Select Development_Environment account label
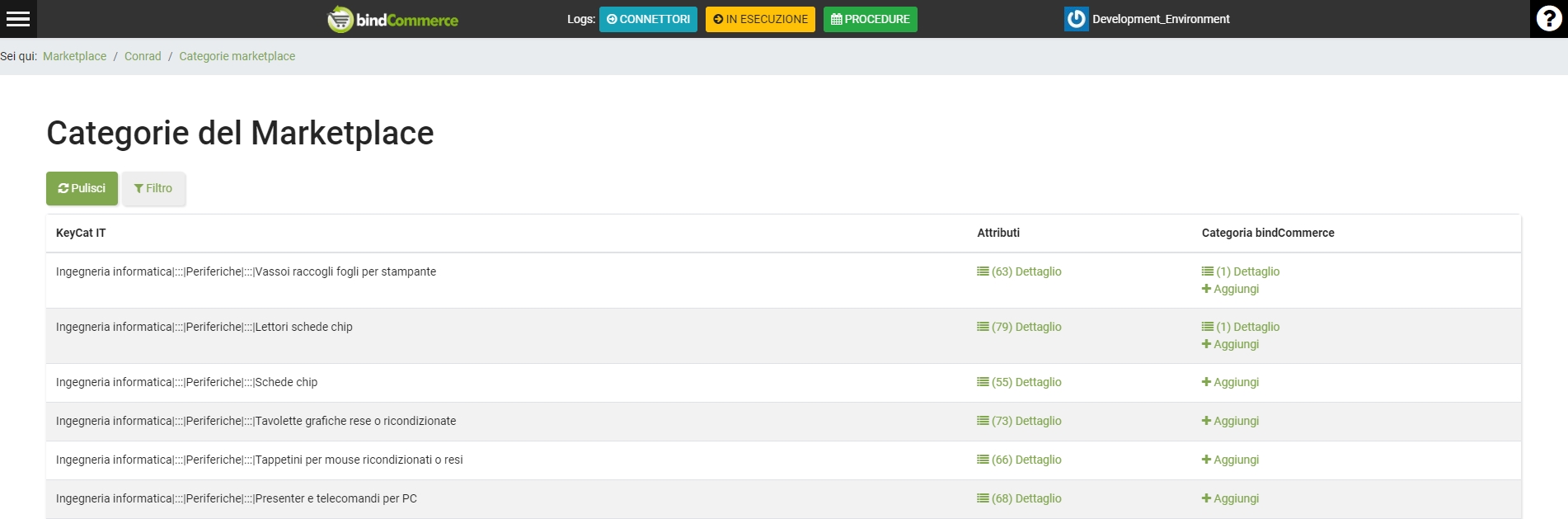This screenshot has height=519, width=1568. click(1160, 19)
